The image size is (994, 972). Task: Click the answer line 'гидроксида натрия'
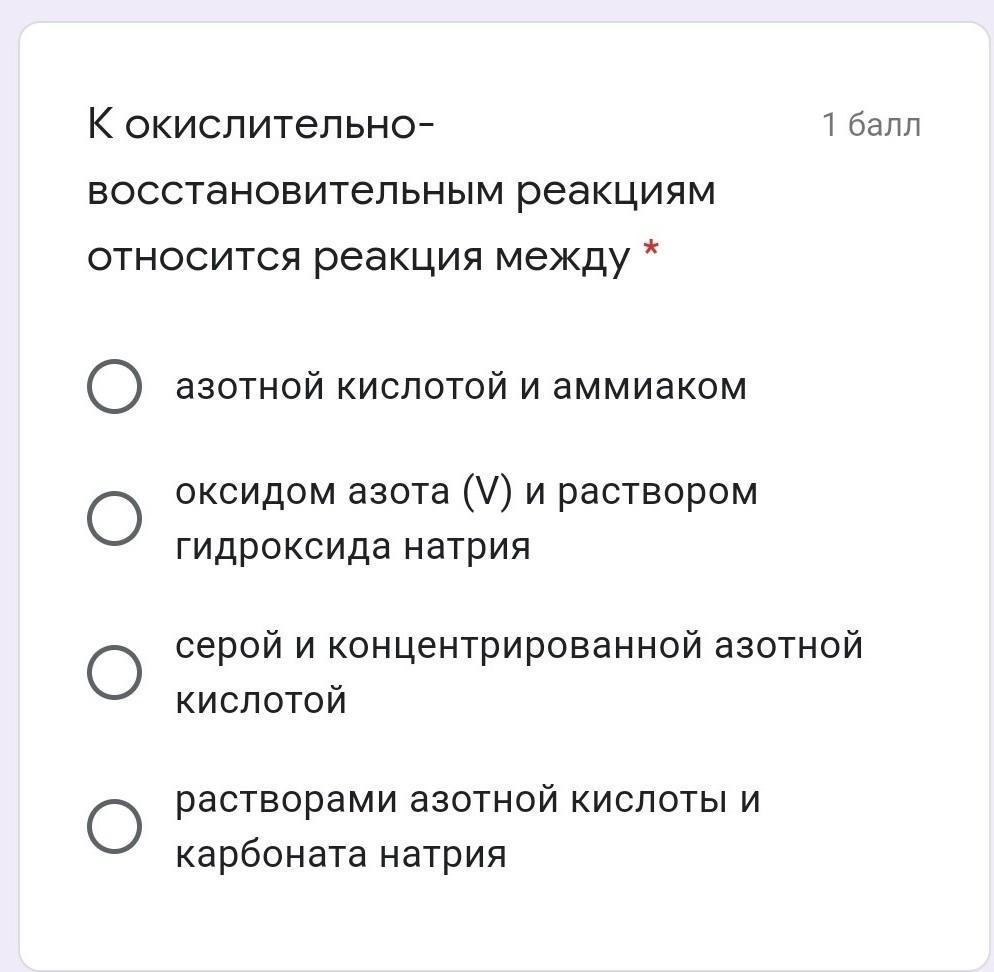point(352,547)
